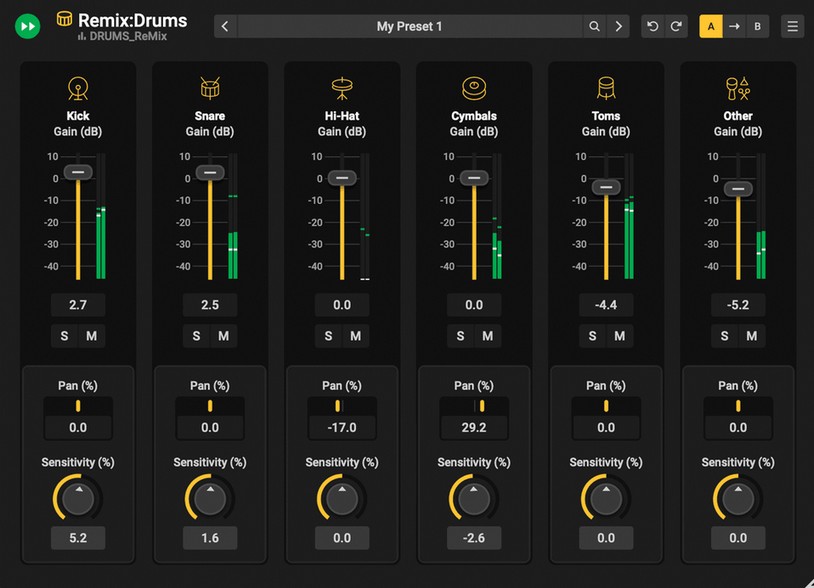
Task: Solo the Hi-Hat channel
Action: tap(328, 336)
